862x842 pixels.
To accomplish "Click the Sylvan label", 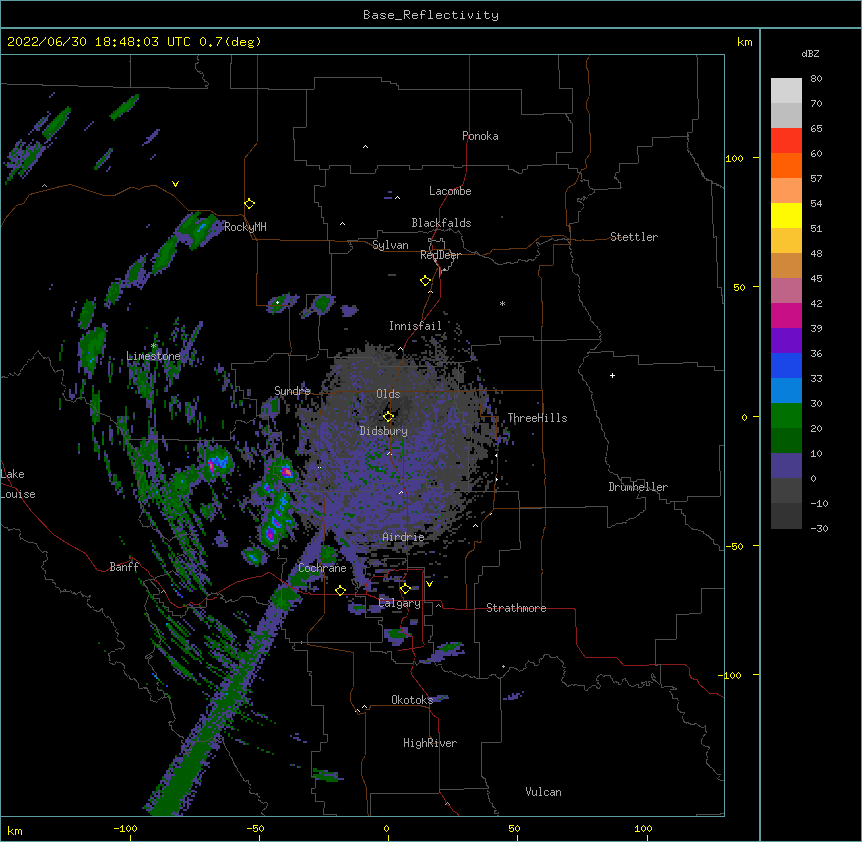I will click(x=390, y=245).
